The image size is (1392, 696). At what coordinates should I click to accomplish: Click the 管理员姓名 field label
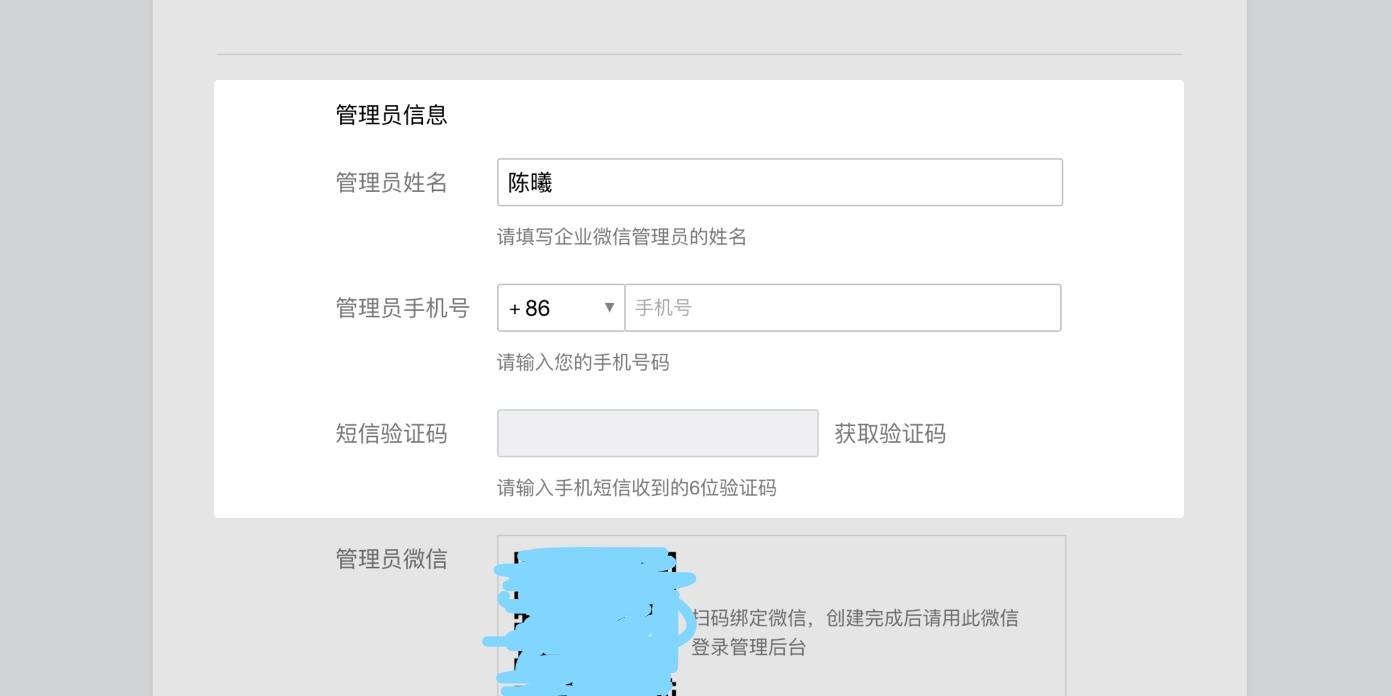[x=391, y=183]
